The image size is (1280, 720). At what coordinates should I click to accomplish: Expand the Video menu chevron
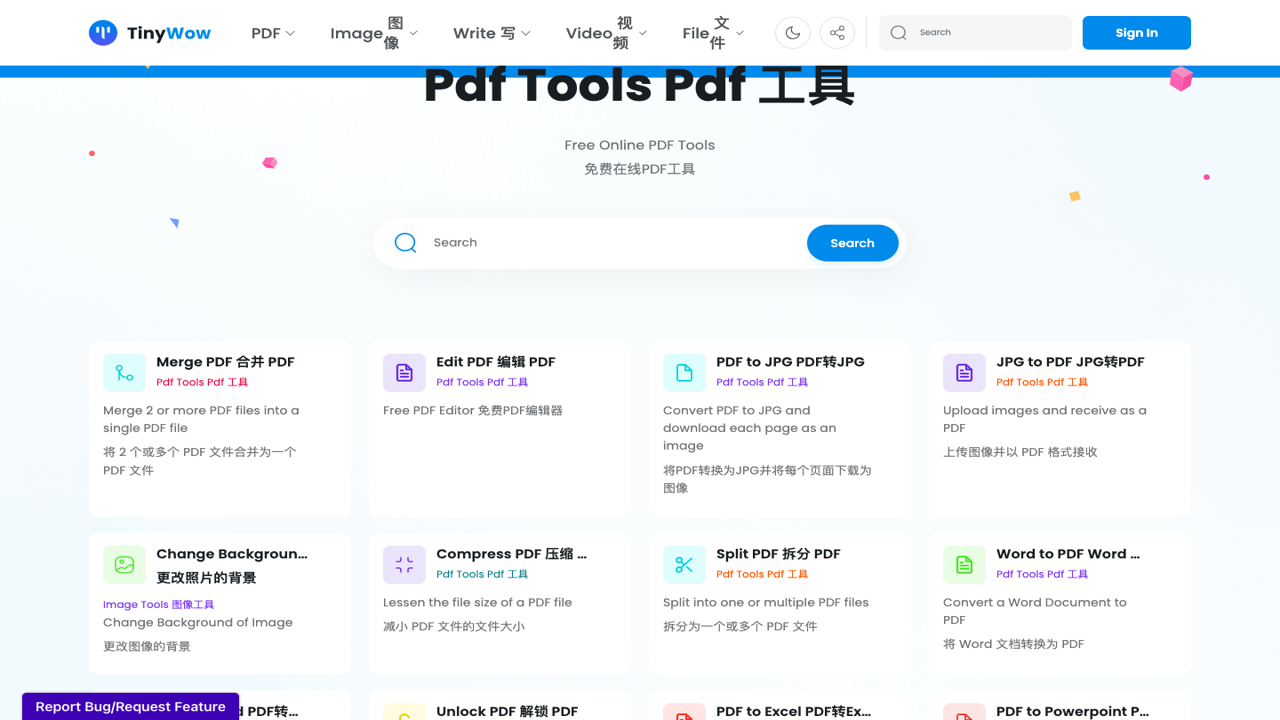tap(643, 33)
